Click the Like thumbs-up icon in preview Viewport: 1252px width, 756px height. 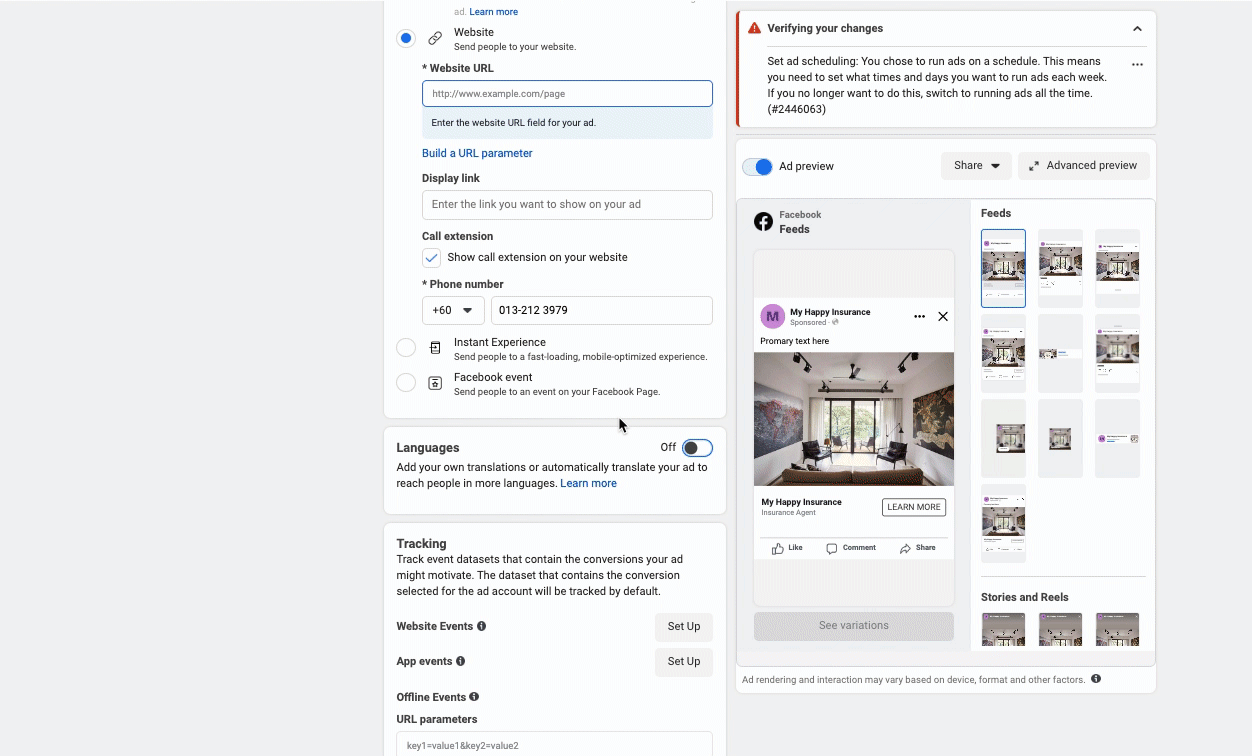[778, 548]
